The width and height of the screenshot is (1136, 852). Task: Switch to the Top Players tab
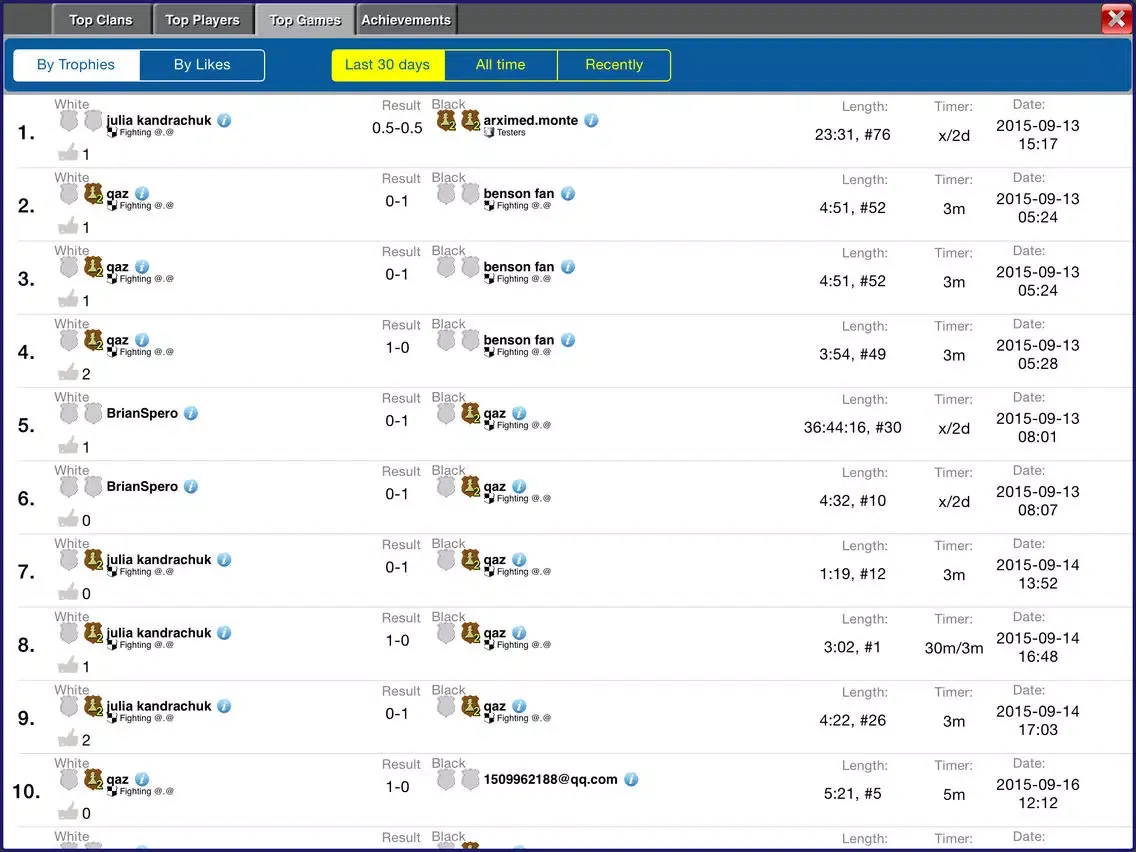coord(202,20)
